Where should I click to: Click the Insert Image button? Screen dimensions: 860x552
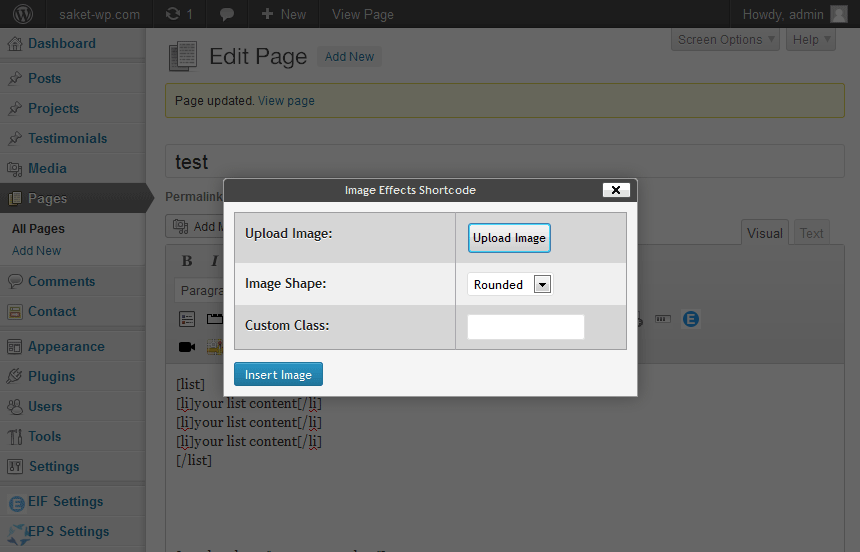click(278, 374)
